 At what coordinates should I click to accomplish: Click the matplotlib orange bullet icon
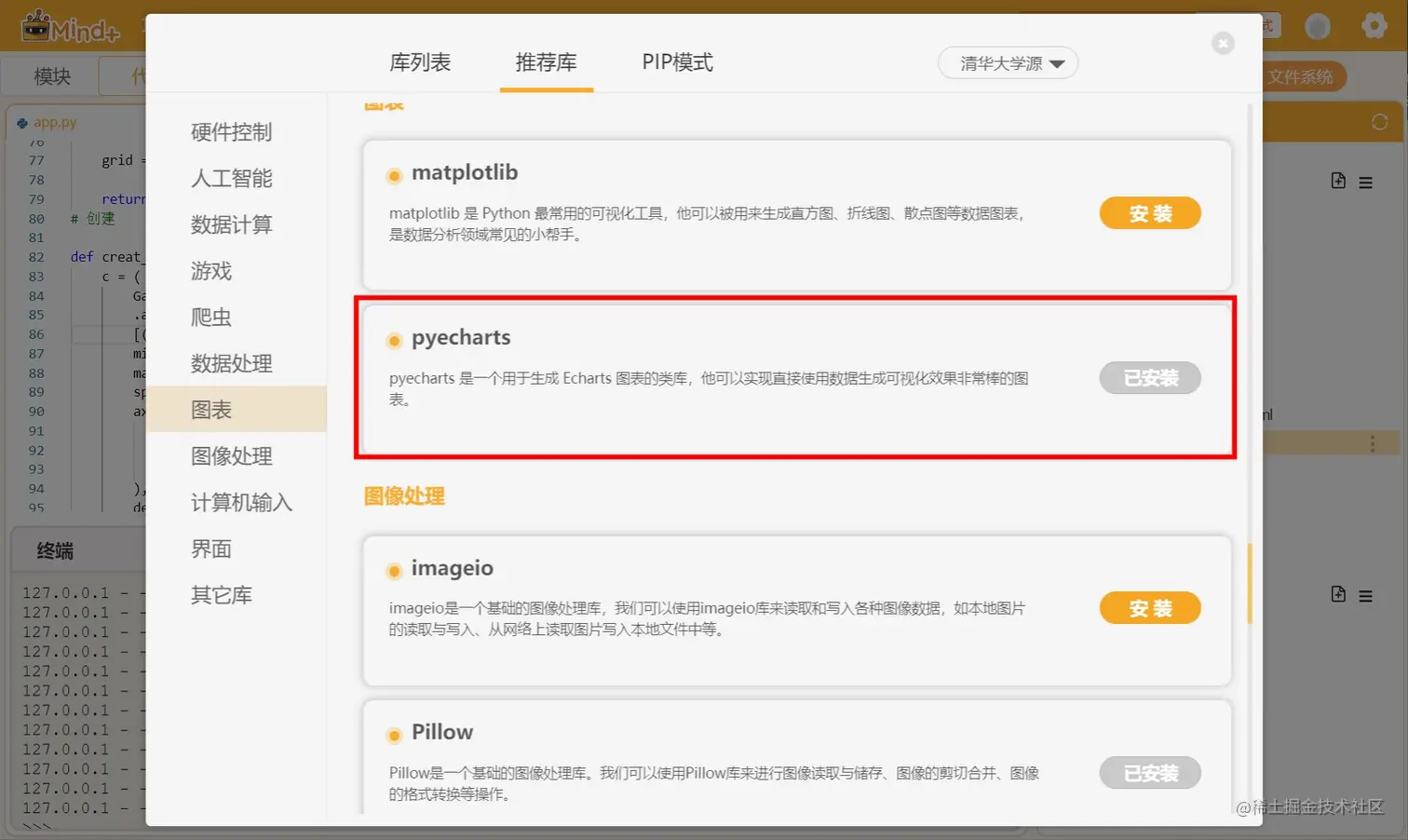pyautogui.click(x=394, y=176)
